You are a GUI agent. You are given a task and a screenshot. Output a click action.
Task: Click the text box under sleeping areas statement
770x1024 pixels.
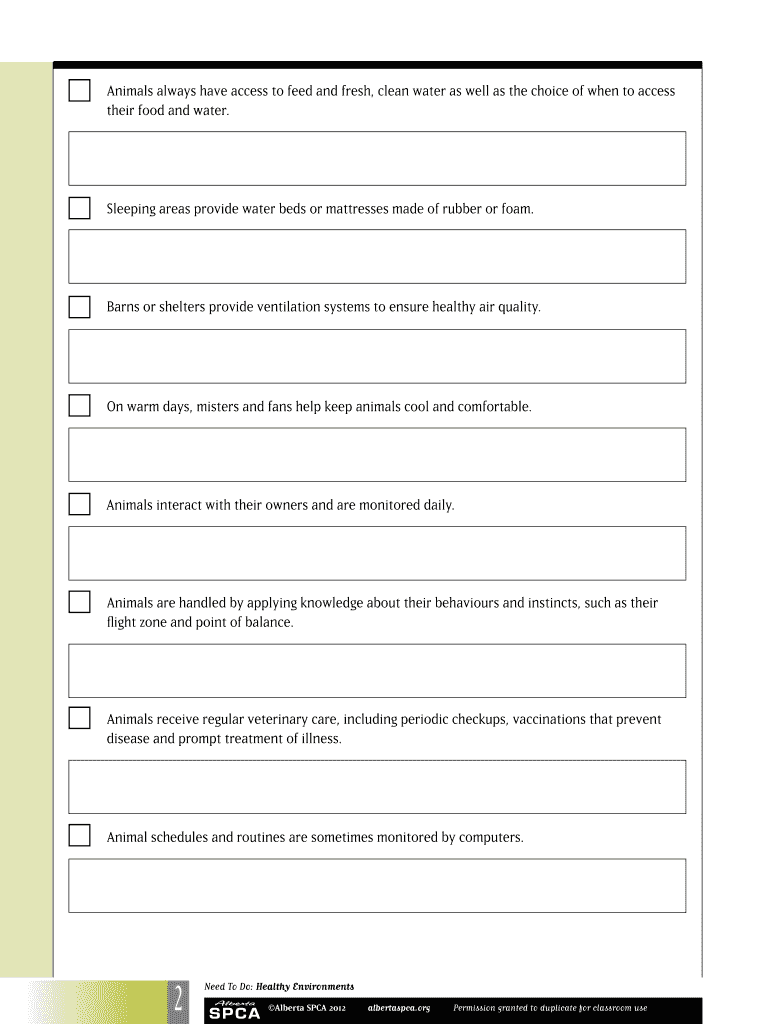377,256
